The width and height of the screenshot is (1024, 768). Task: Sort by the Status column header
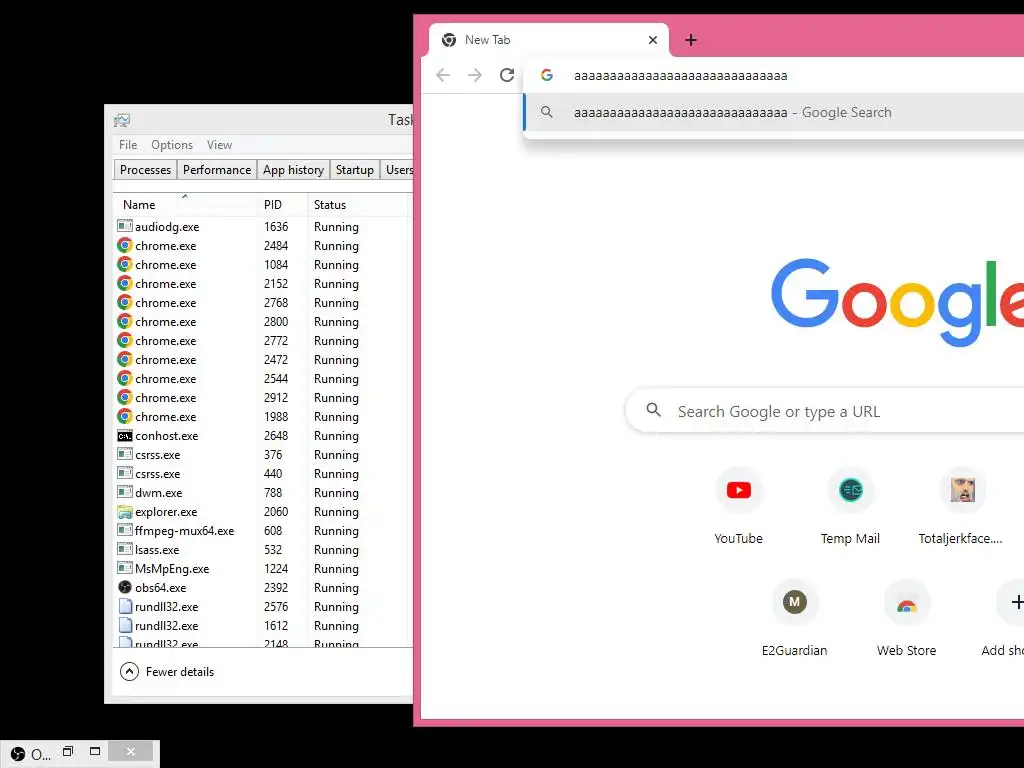[x=357, y=204]
